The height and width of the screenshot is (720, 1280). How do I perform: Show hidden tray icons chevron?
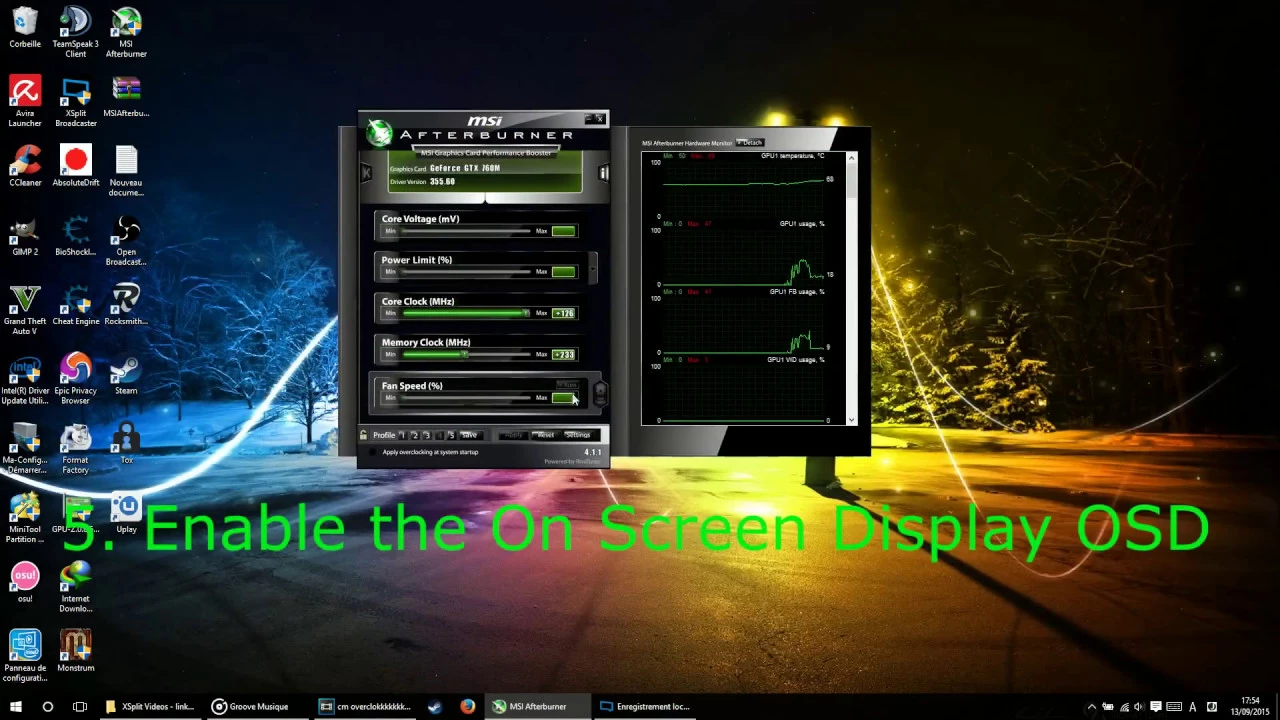pyautogui.click(x=1092, y=706)
